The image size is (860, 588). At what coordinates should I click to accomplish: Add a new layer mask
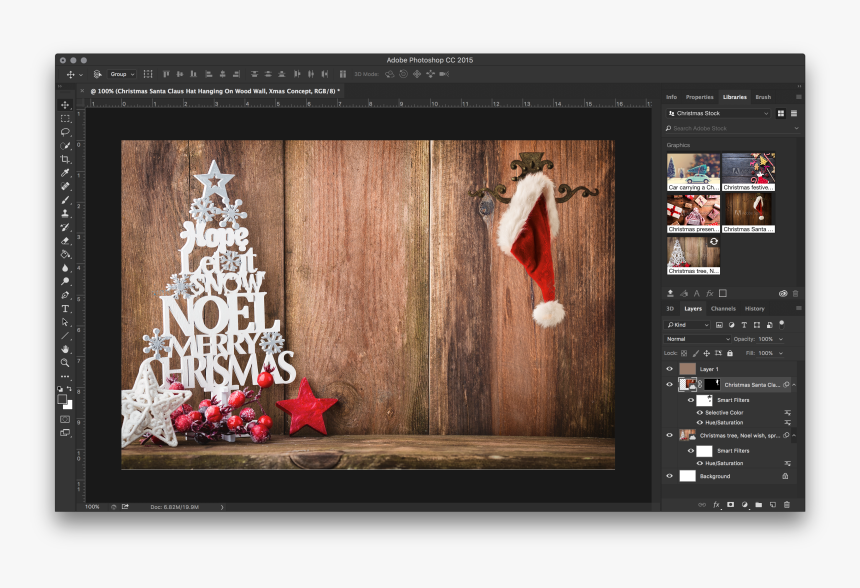[x=730, y=505]
